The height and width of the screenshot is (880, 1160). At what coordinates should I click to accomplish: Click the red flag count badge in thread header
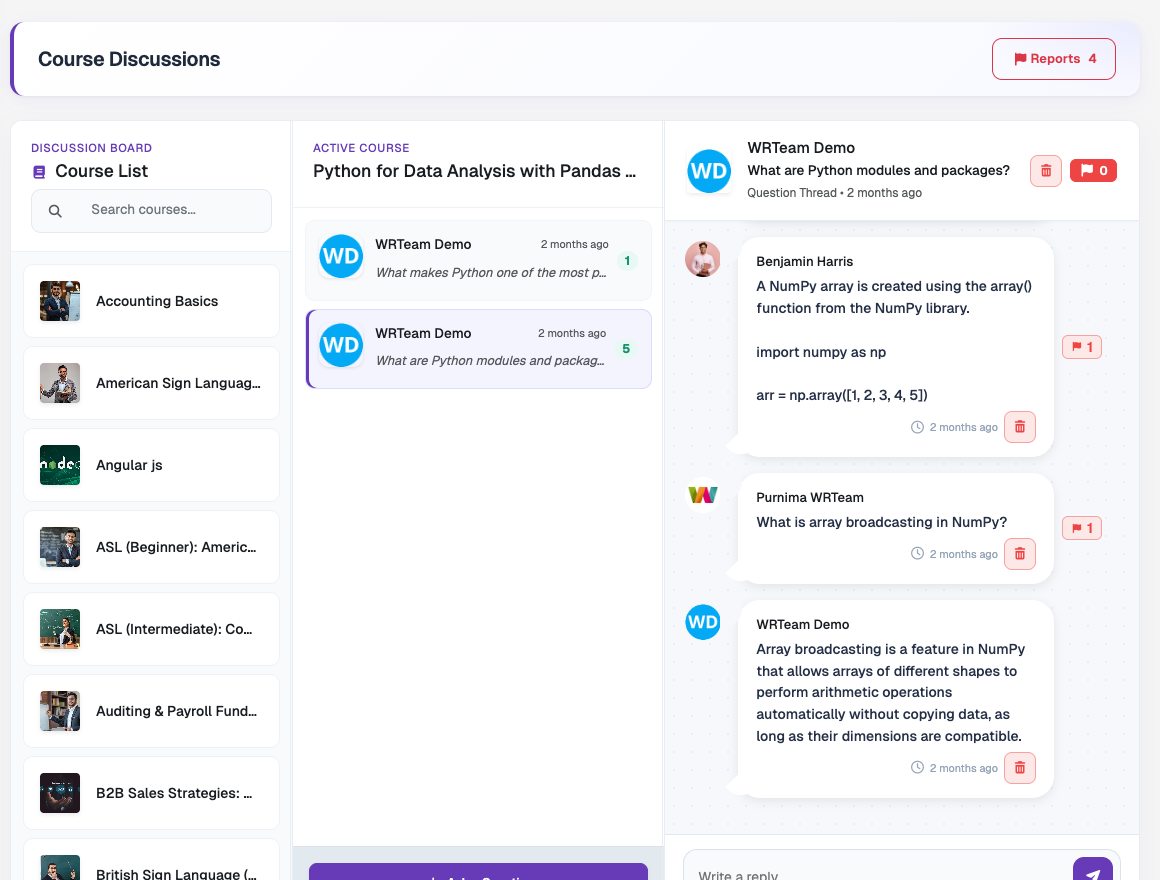(1093, 171)
